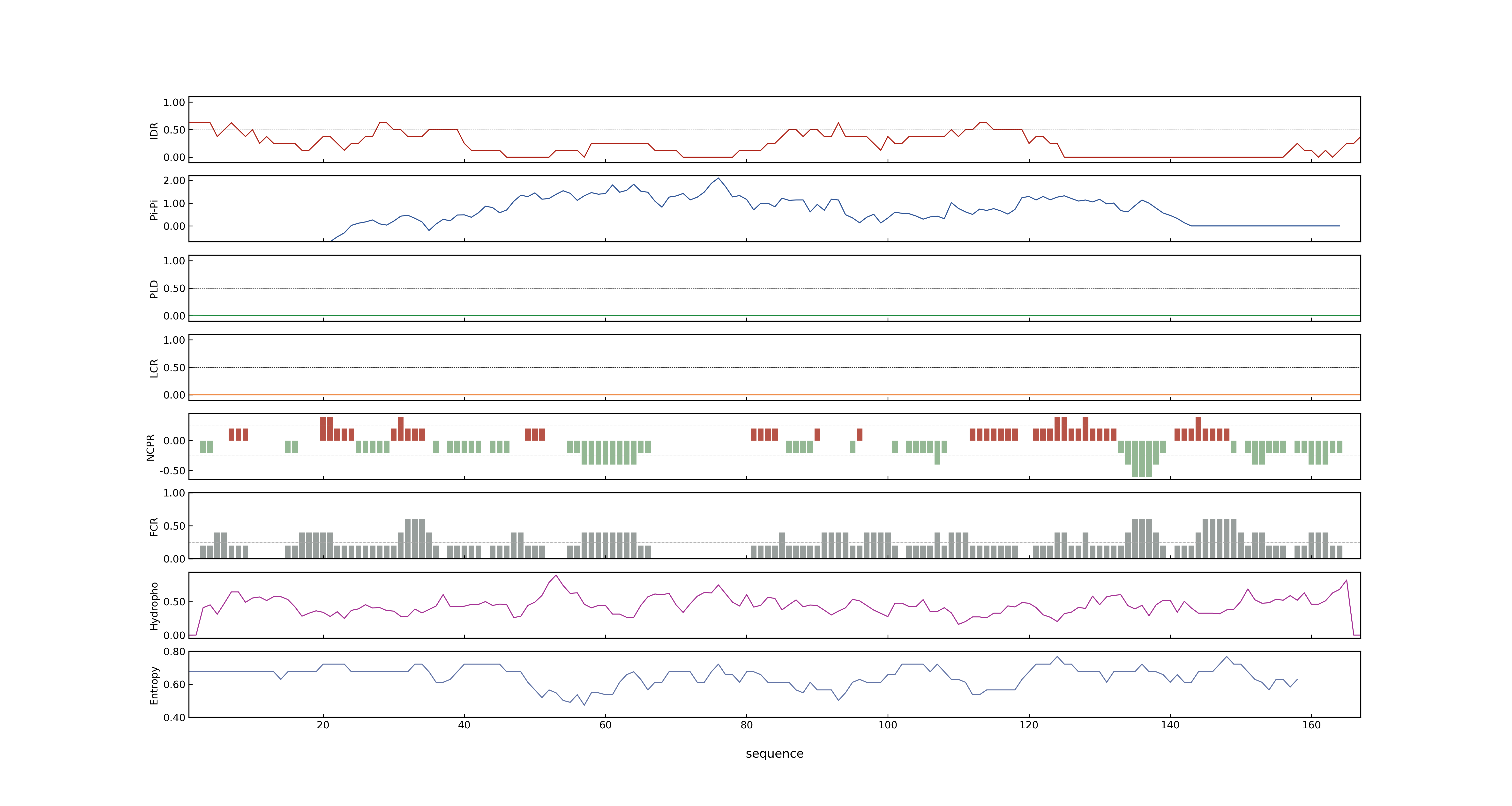Click the x-axis tick label 40
This screenshot has height=806, width=1512.
tap(464, 725)
